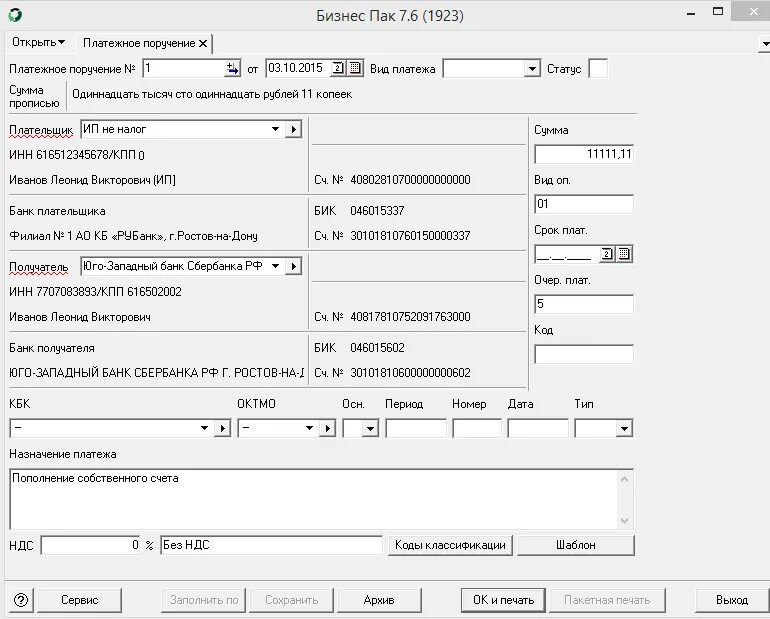Click the arrow button right of the ОКТМО field
770x619 pixels.
(x=328, y=428)
